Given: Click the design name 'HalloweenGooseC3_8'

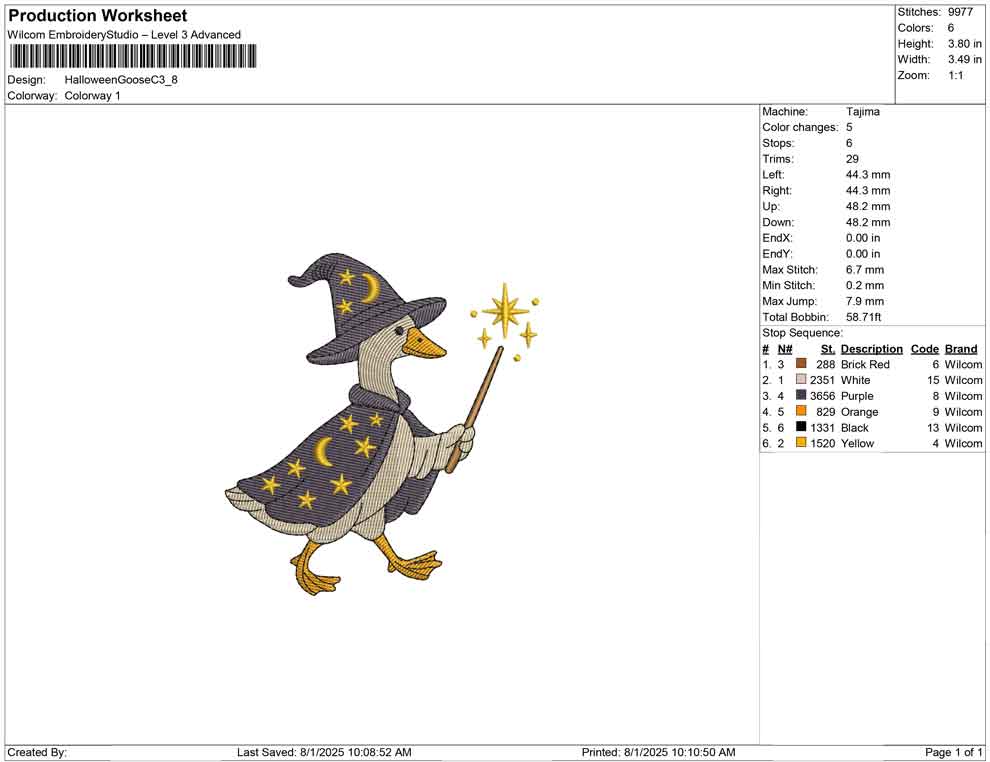Looking at the screenshot, I should [121, 80].
